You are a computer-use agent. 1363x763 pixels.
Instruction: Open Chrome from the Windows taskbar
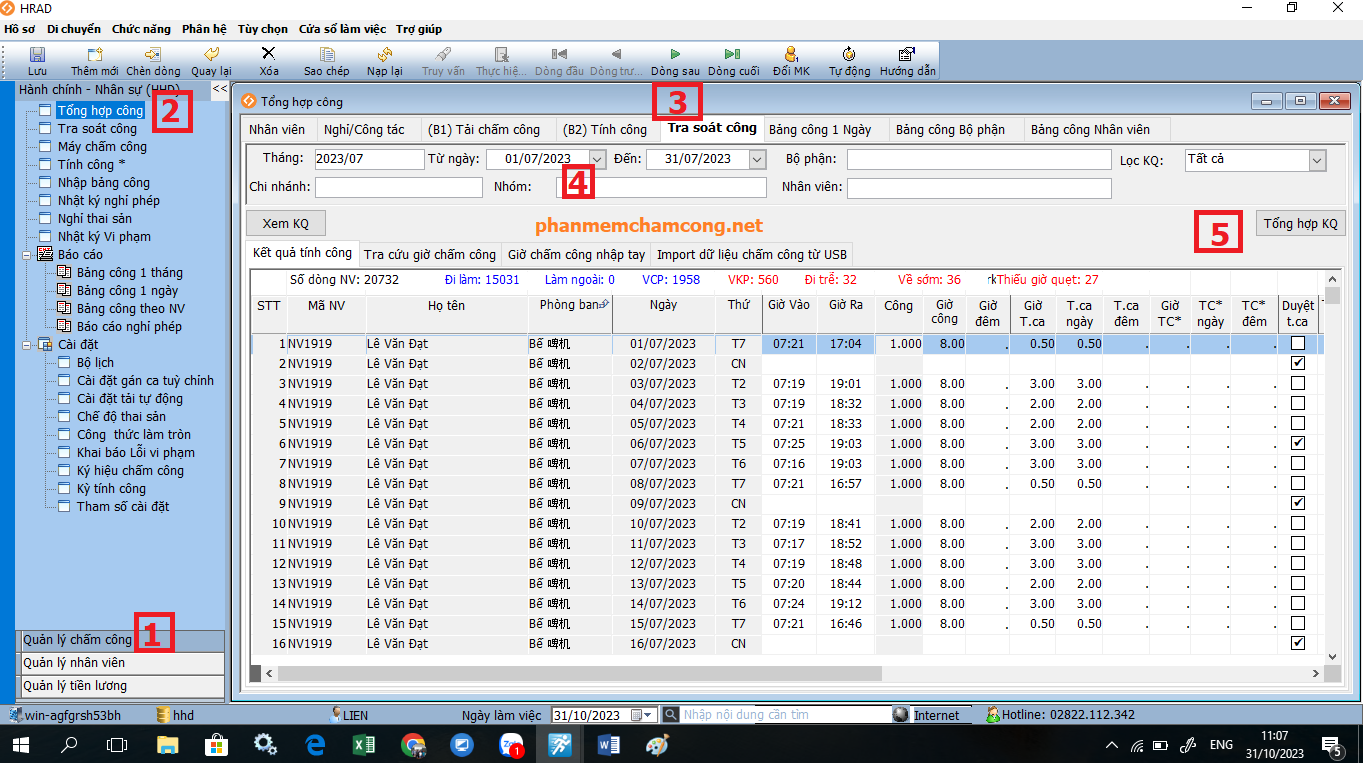coord(413,745)
